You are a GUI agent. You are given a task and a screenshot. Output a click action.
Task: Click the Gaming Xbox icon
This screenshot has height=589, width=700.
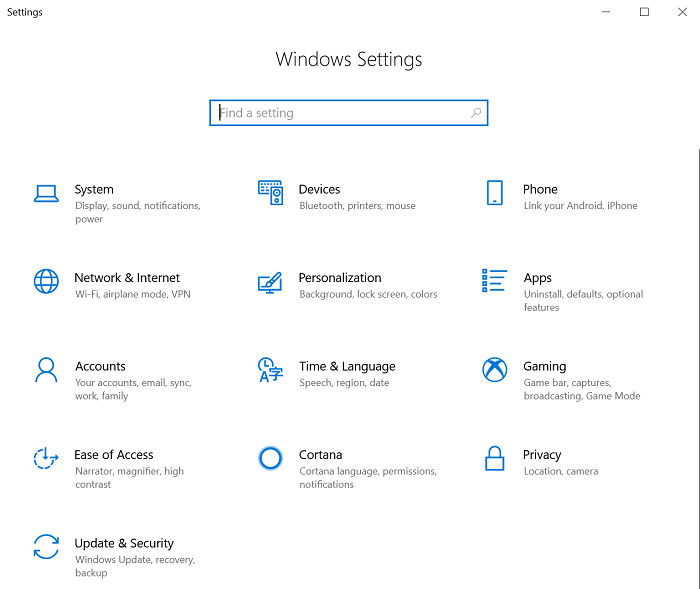click(495, 370)
